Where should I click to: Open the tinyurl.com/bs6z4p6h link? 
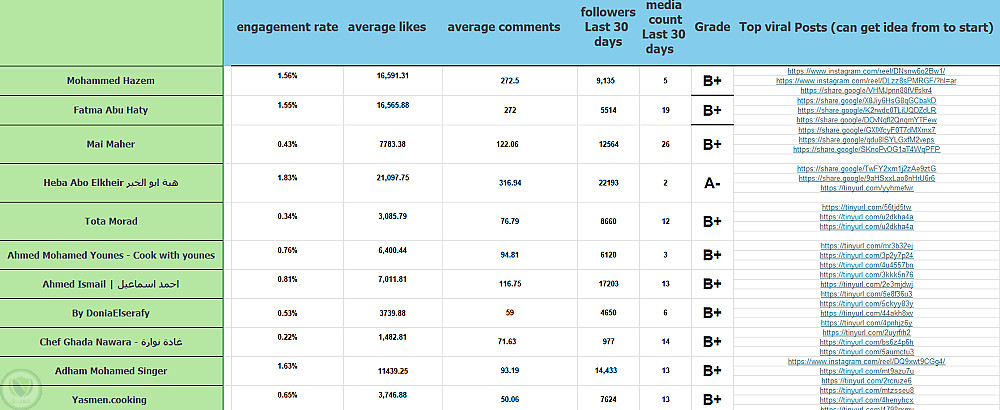[866, 342]
